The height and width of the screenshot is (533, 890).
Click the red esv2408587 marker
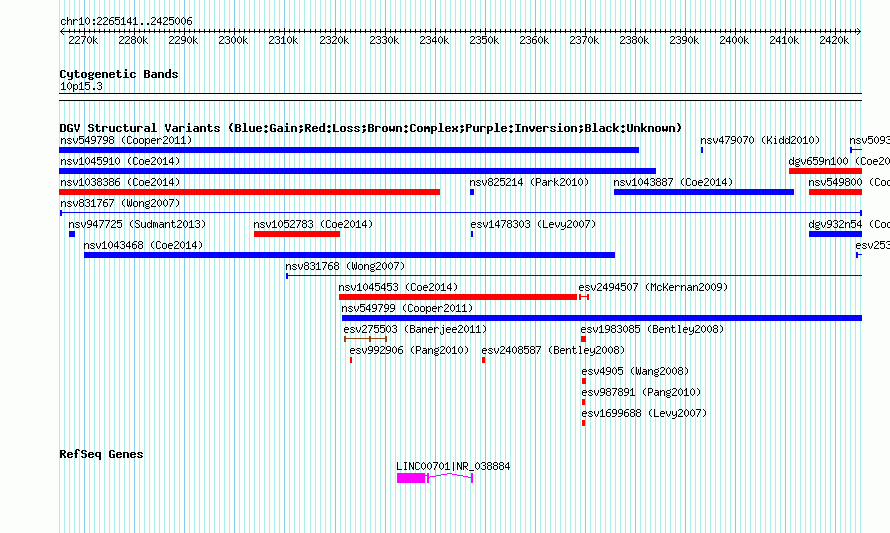coord(484,360)
